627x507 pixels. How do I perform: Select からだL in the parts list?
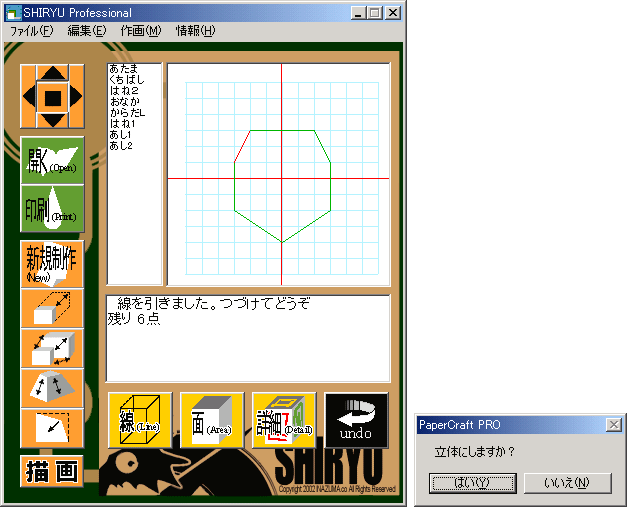pyautogui.click(x=128, y=113)
